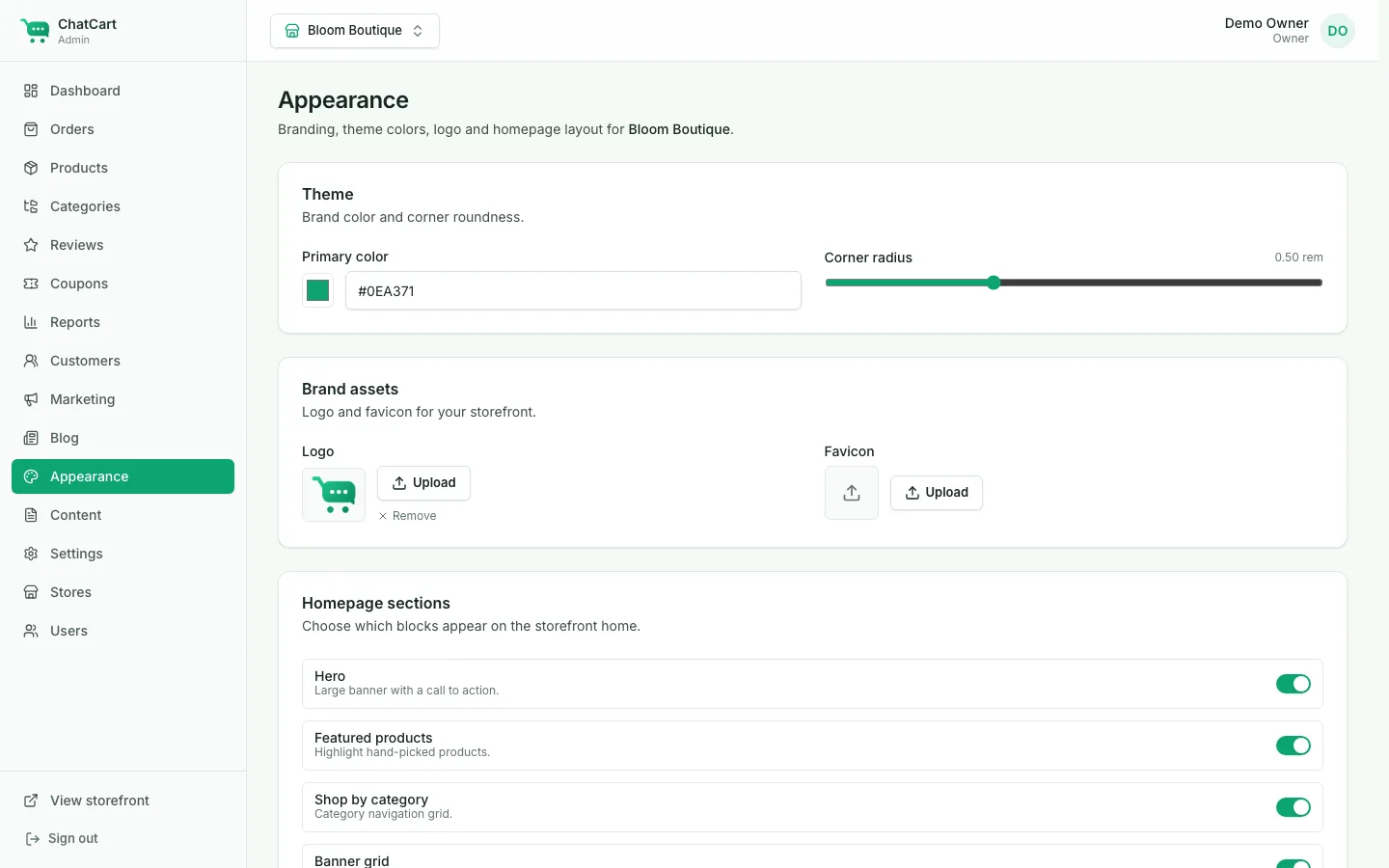Image resolution: width=1389 pixels, height=868 pixels.
Task: Open the Appearance menu item
Action: click(123, 476)
